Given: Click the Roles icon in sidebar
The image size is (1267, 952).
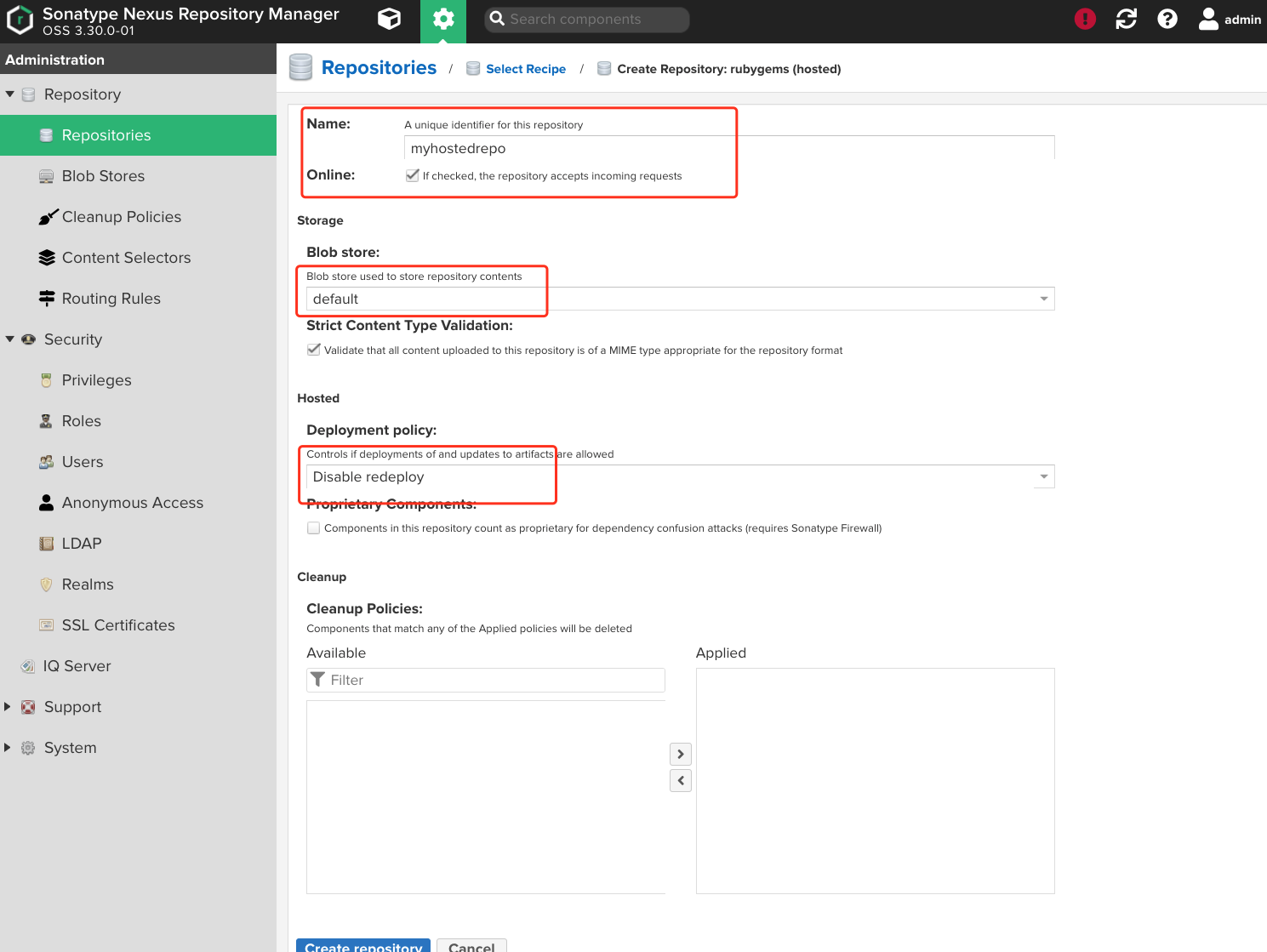Looking at the screenshot, I should coord(47,421).
